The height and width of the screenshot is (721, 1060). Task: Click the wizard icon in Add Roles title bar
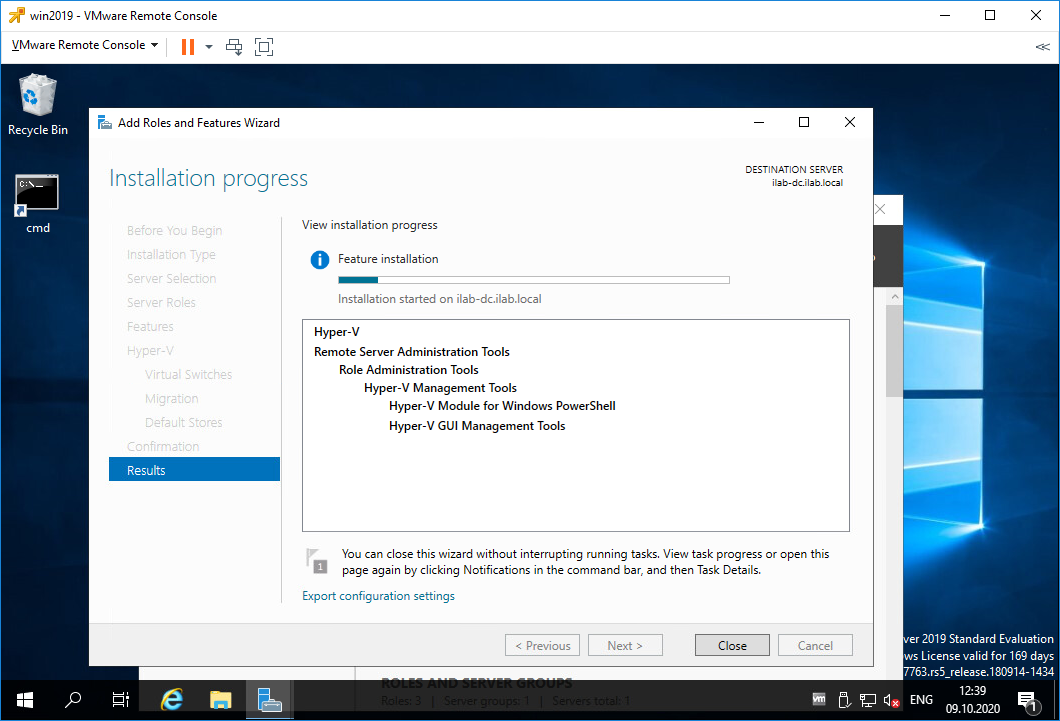click(104, 122)
